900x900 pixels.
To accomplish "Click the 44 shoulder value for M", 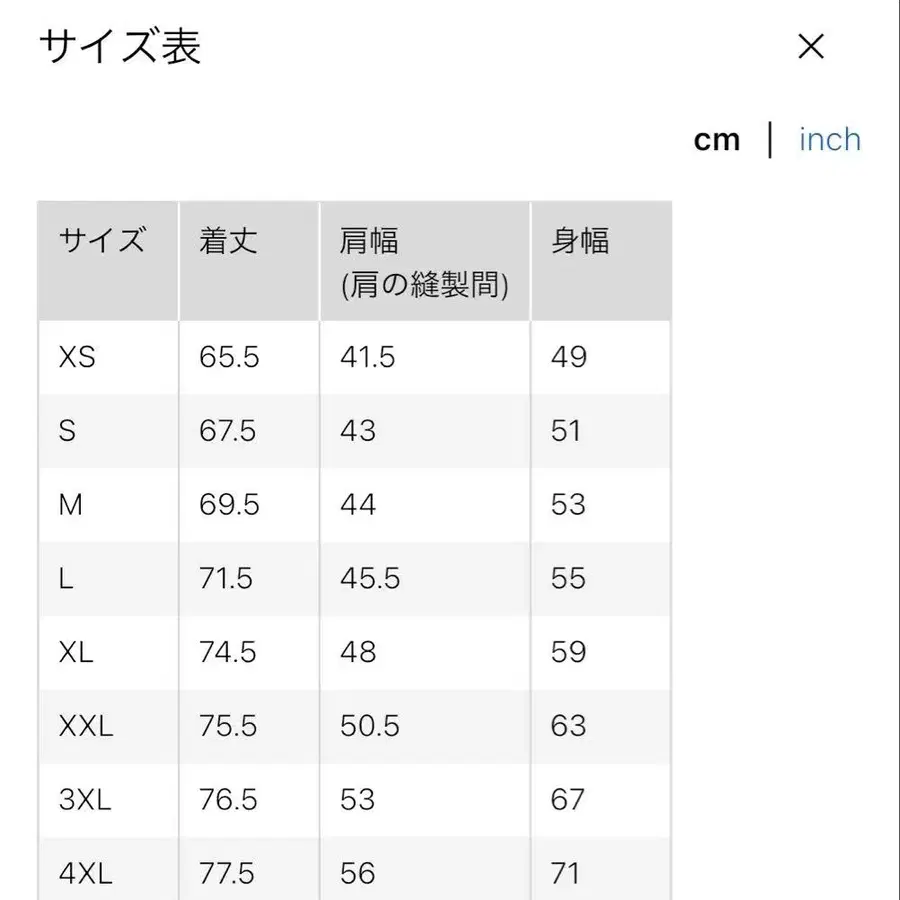I will coord(357,505).
